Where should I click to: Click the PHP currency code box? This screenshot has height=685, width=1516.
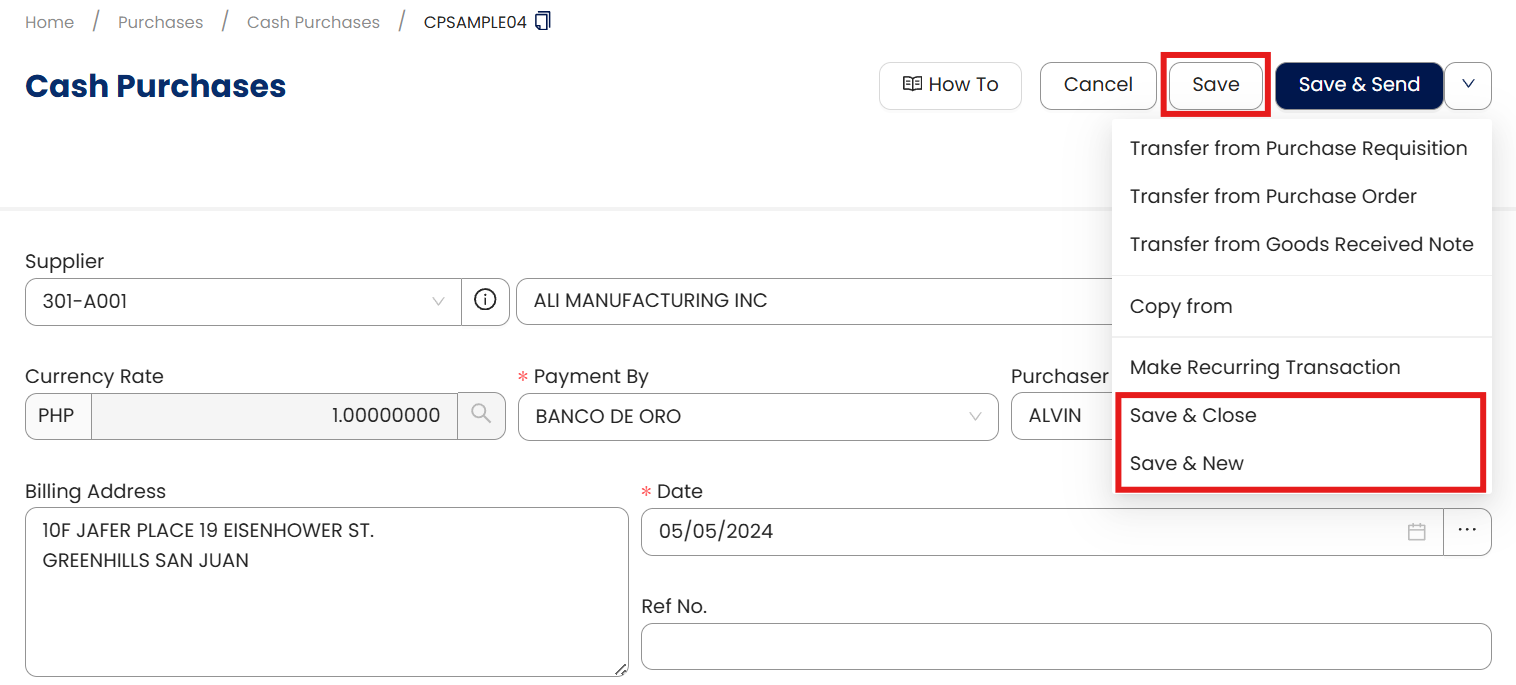(x=57, y=416)
